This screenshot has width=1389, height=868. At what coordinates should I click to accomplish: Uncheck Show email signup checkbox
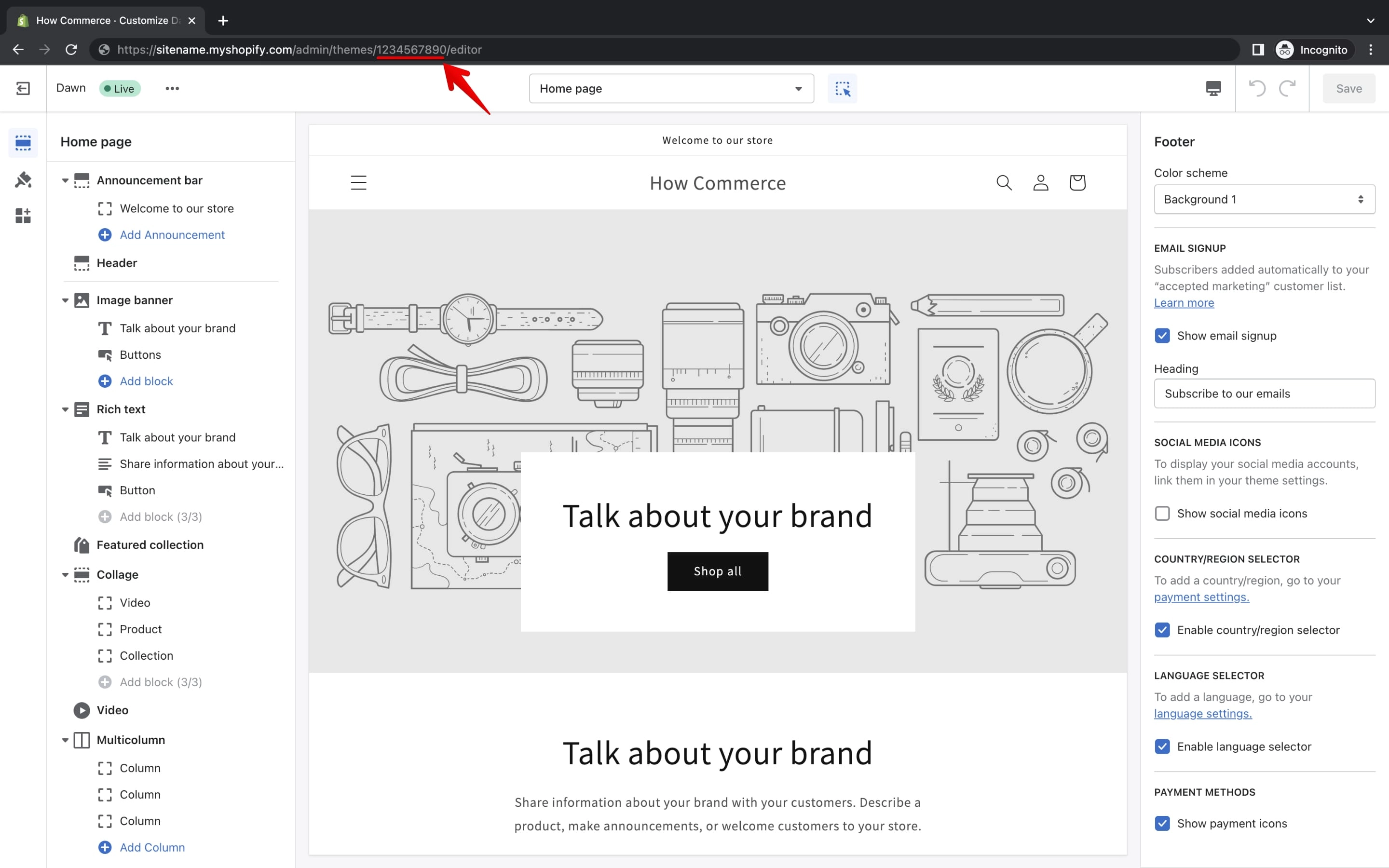click(x=1162, y=336)
